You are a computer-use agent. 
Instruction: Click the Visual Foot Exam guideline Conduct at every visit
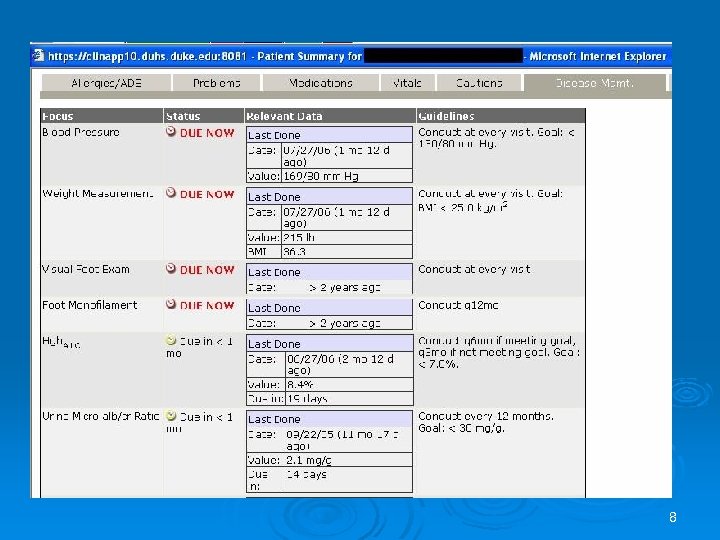(x=474, y=269)
